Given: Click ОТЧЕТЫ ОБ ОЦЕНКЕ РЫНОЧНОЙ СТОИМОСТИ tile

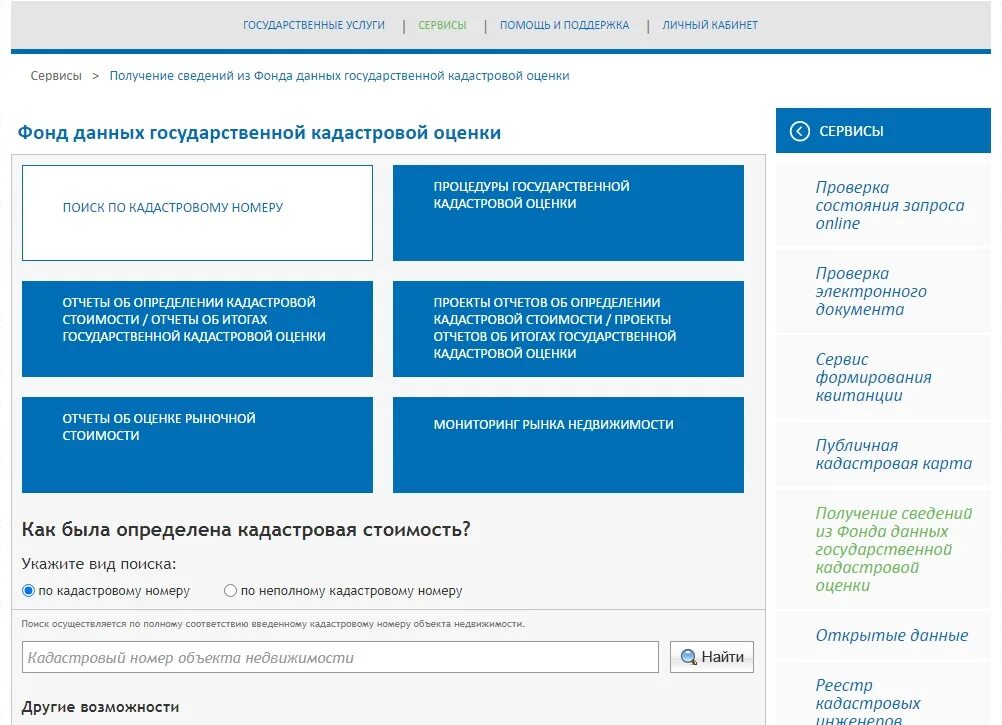Looking at the screenshot, I should click(196, 445).
